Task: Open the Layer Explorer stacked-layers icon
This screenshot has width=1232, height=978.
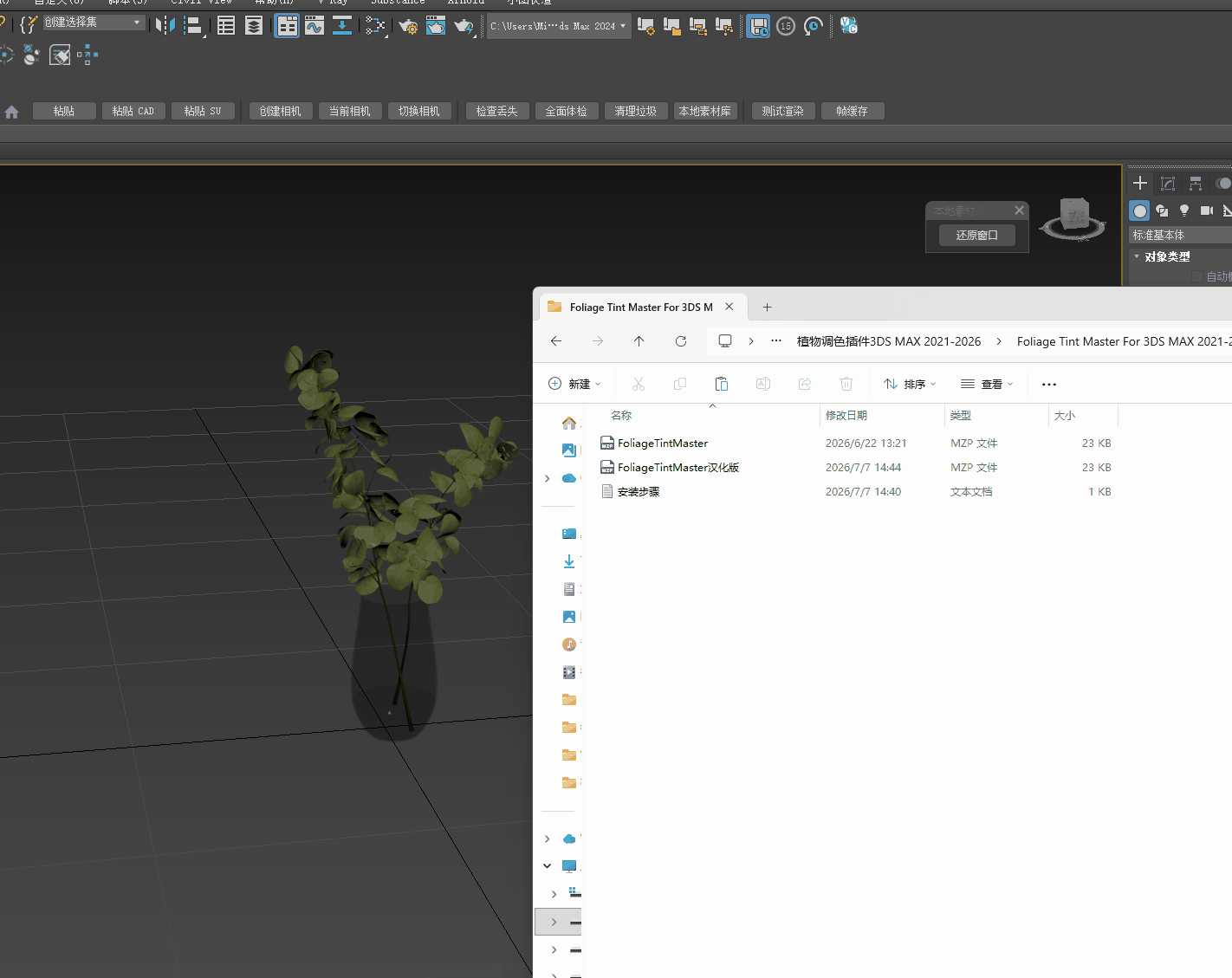Action: [x=254, y=26]
